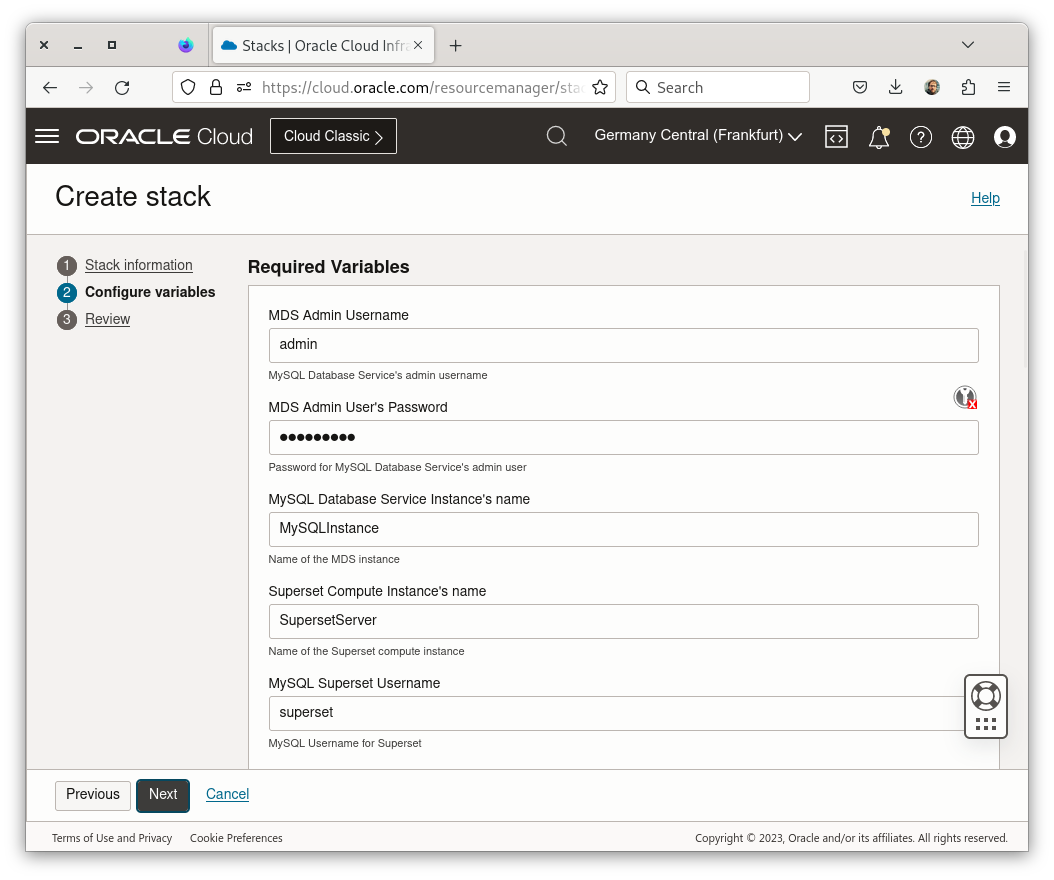Expand the Cloud Classic switcher
Viewport: 1054px width, 880px height.
[333, 135]
